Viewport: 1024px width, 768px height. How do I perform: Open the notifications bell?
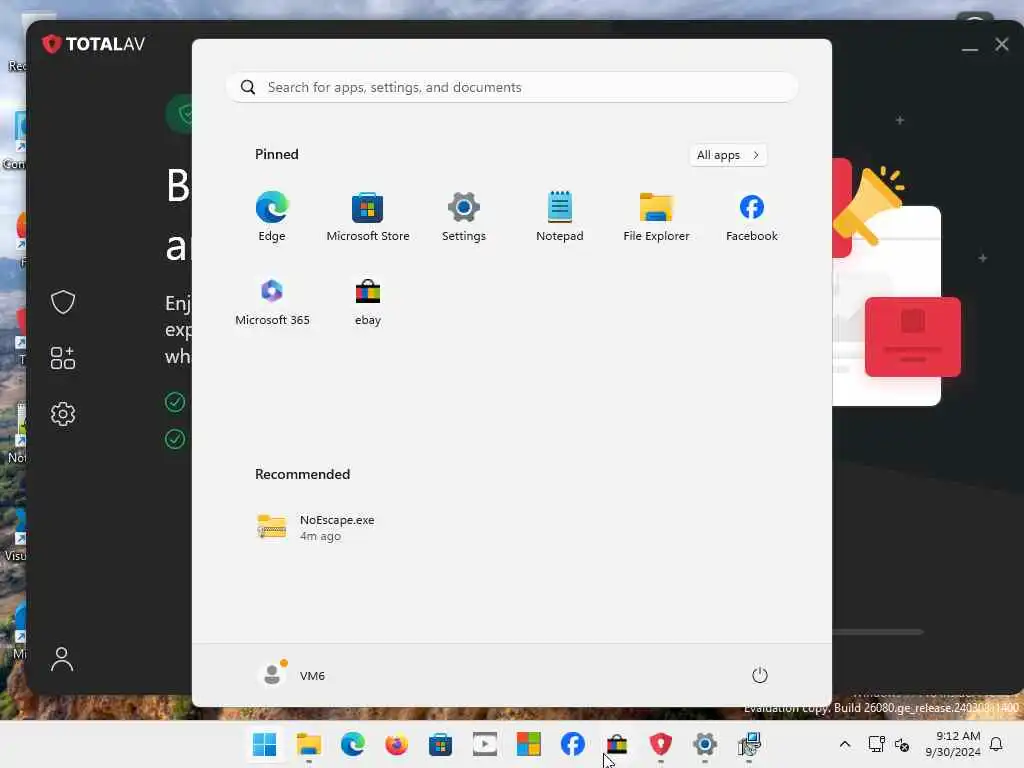997,744
